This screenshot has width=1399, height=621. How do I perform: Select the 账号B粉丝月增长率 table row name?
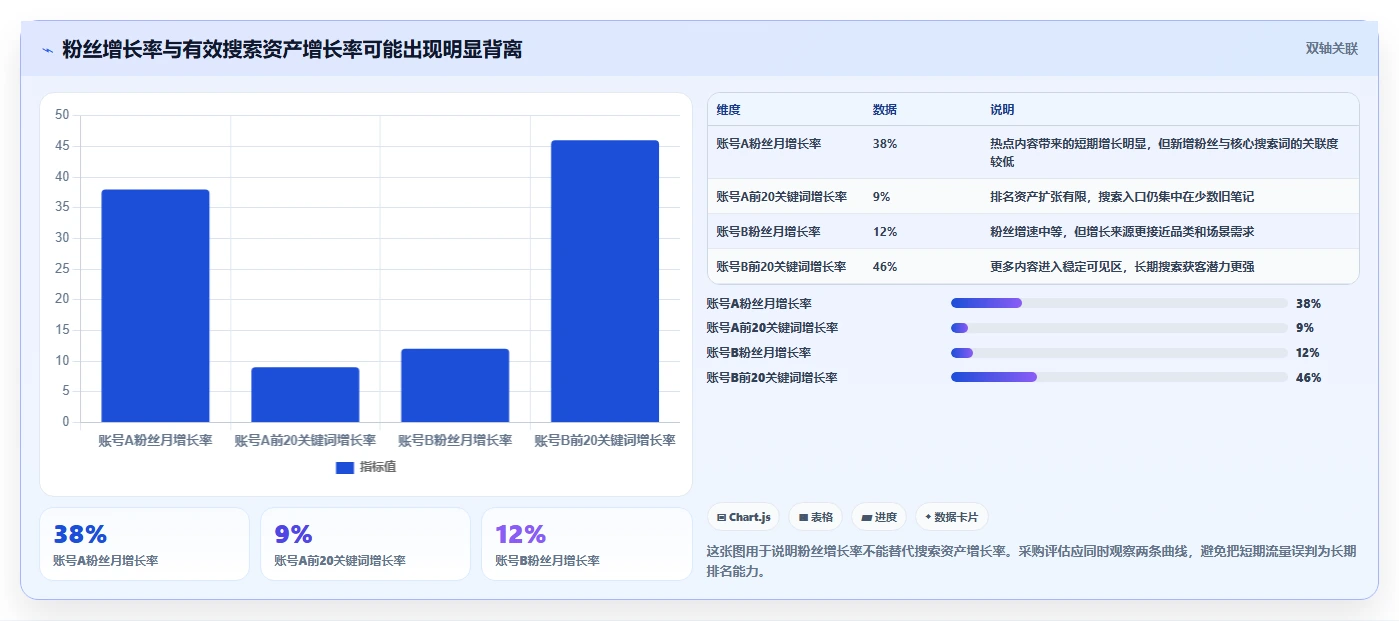pyautogui.click(x=769, y=232)
